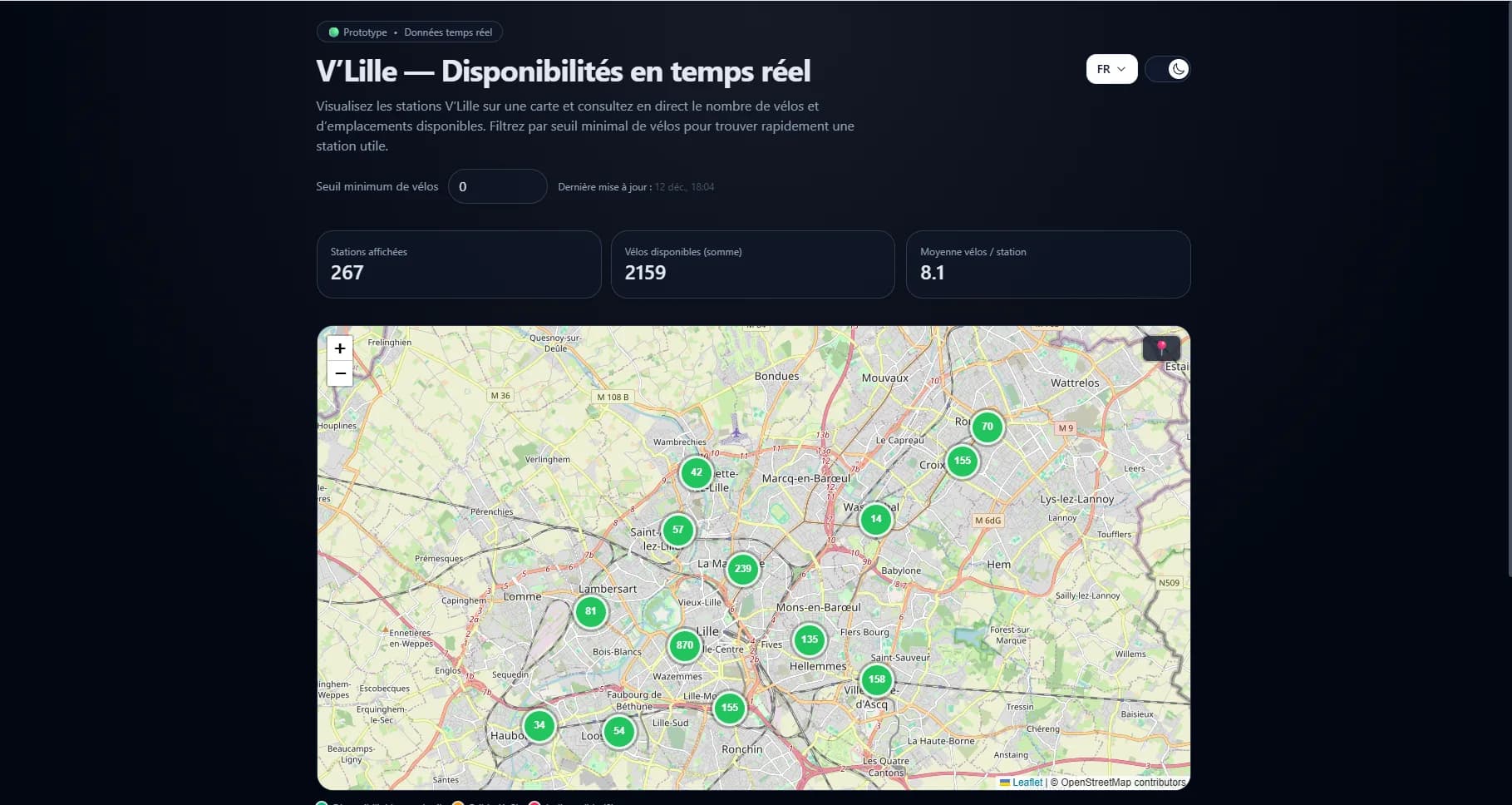Click the Prototype real-time data badge
Screen dimensions: 1512x805
(410, 32)
